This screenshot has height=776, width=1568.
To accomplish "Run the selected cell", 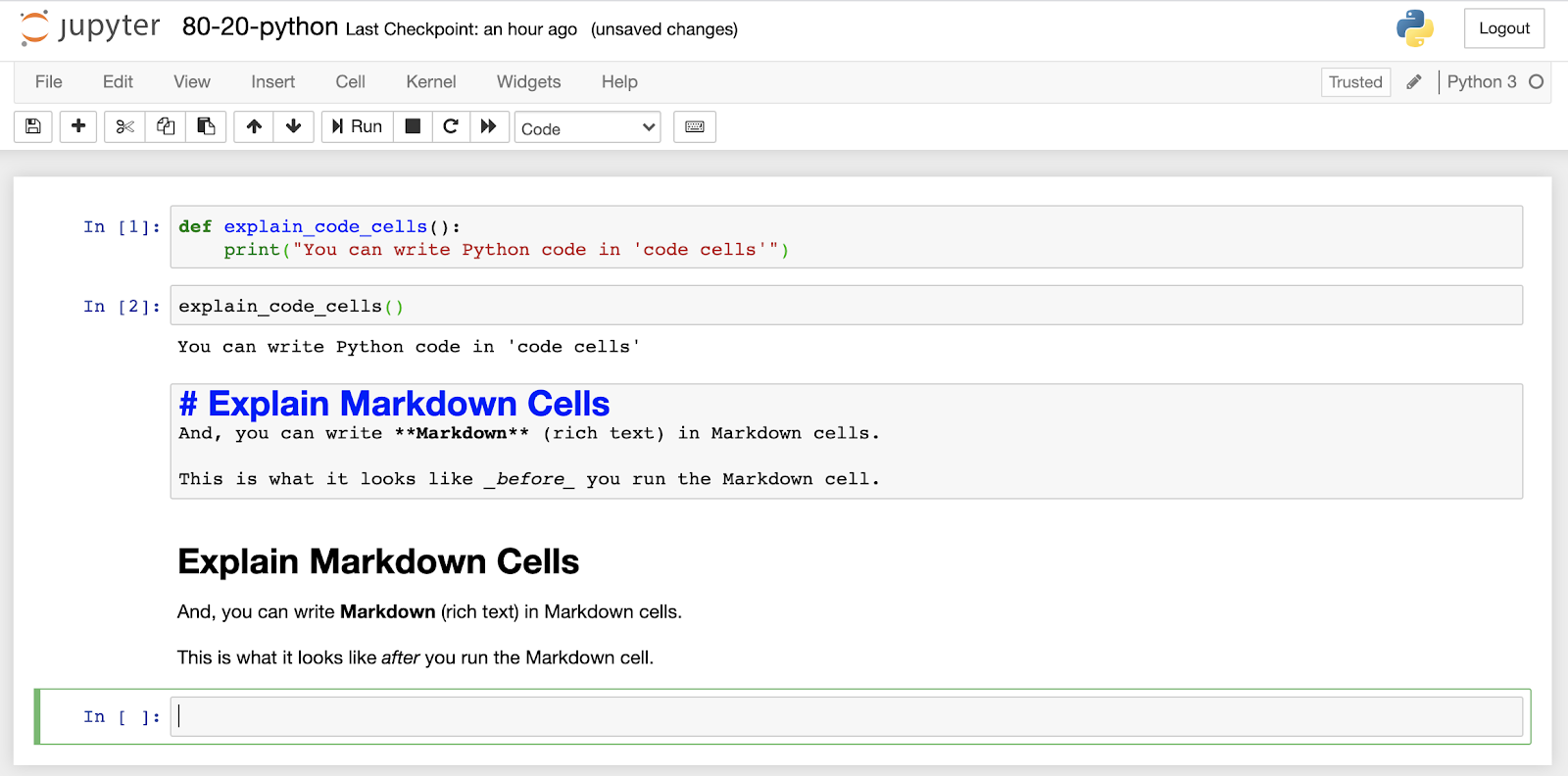I will point(358,126).
